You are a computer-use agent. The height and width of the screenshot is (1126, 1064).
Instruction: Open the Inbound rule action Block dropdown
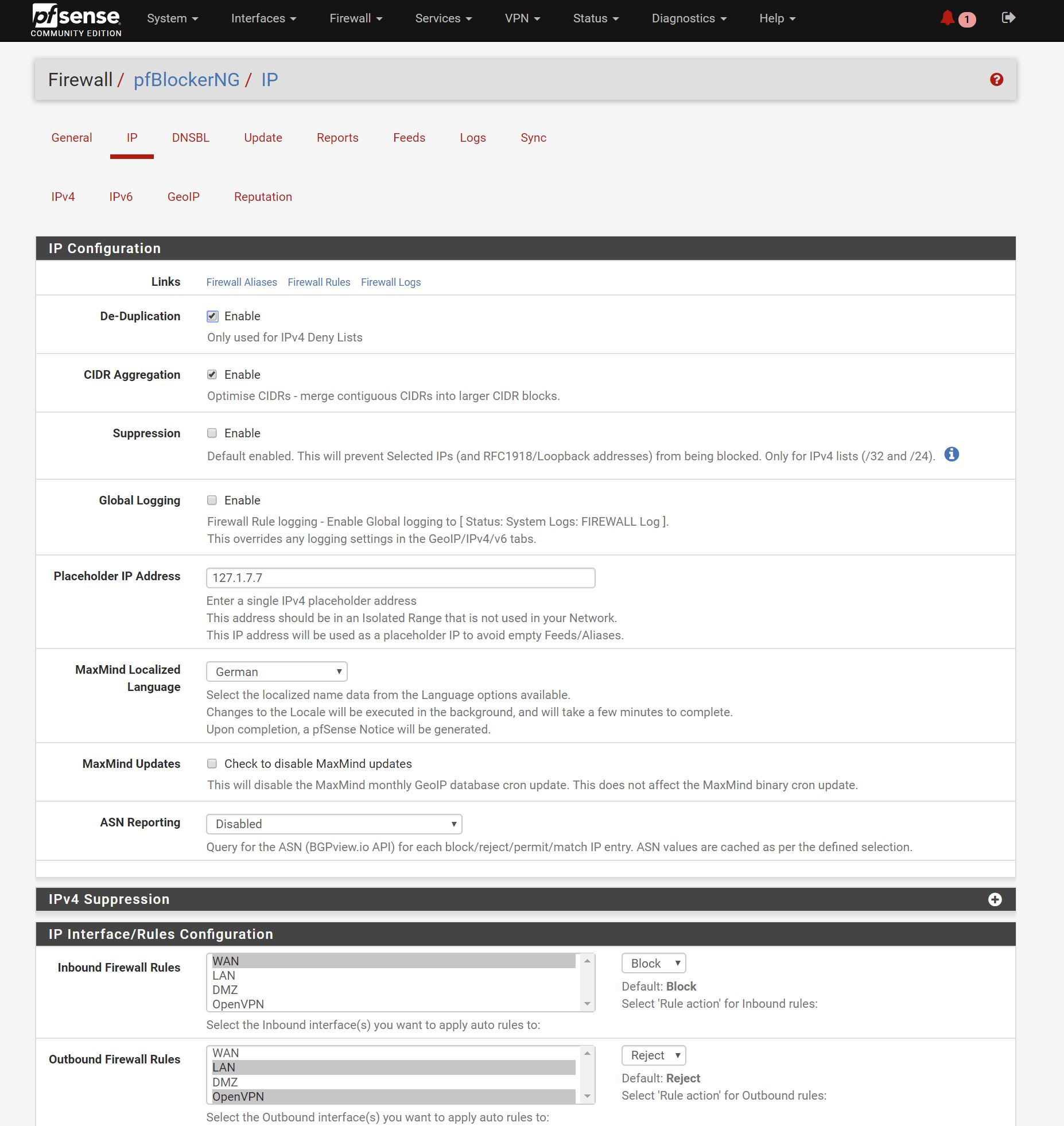point(654,964)
